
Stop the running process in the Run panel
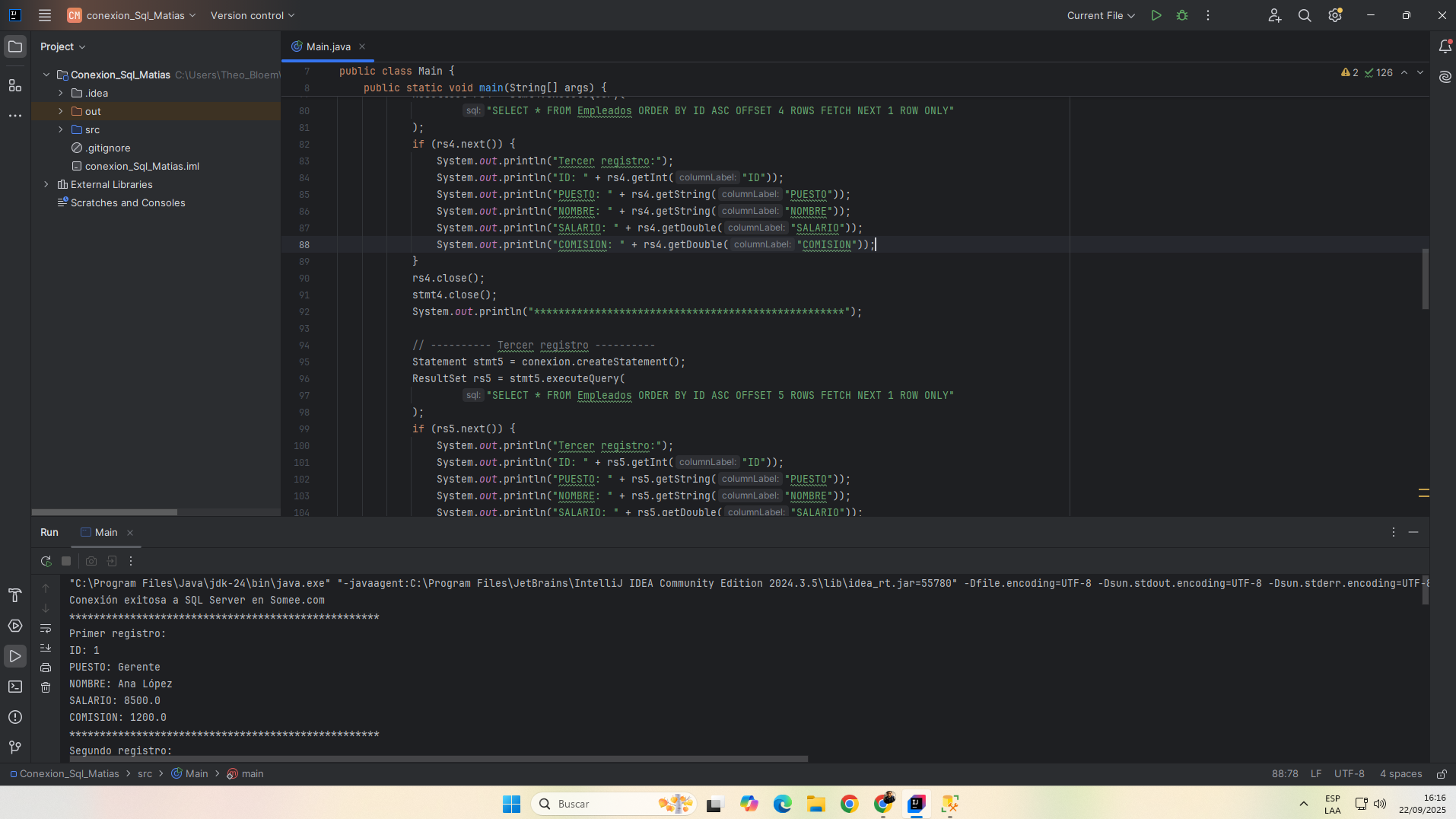pos(66,561)
